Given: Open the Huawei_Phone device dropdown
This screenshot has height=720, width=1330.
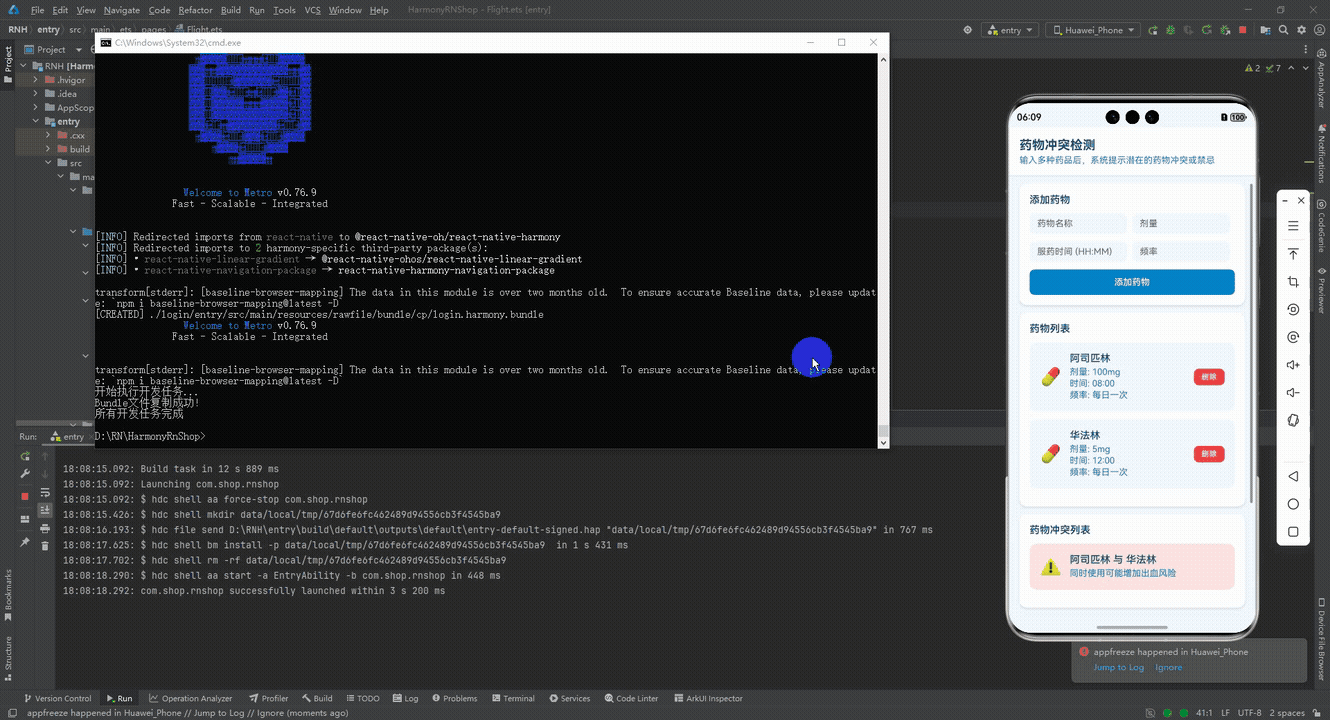Looking at the screenshot, I should pos(1093,30).
